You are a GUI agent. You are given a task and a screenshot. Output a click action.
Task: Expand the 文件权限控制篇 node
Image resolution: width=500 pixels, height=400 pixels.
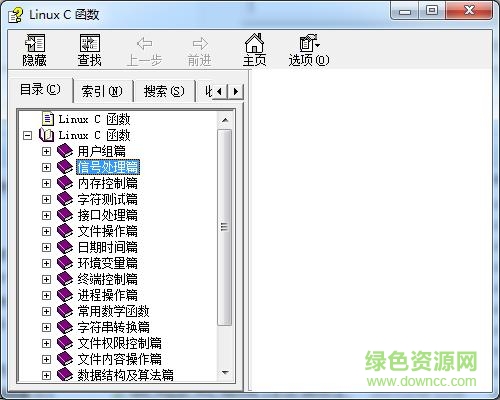click(46, 343)
